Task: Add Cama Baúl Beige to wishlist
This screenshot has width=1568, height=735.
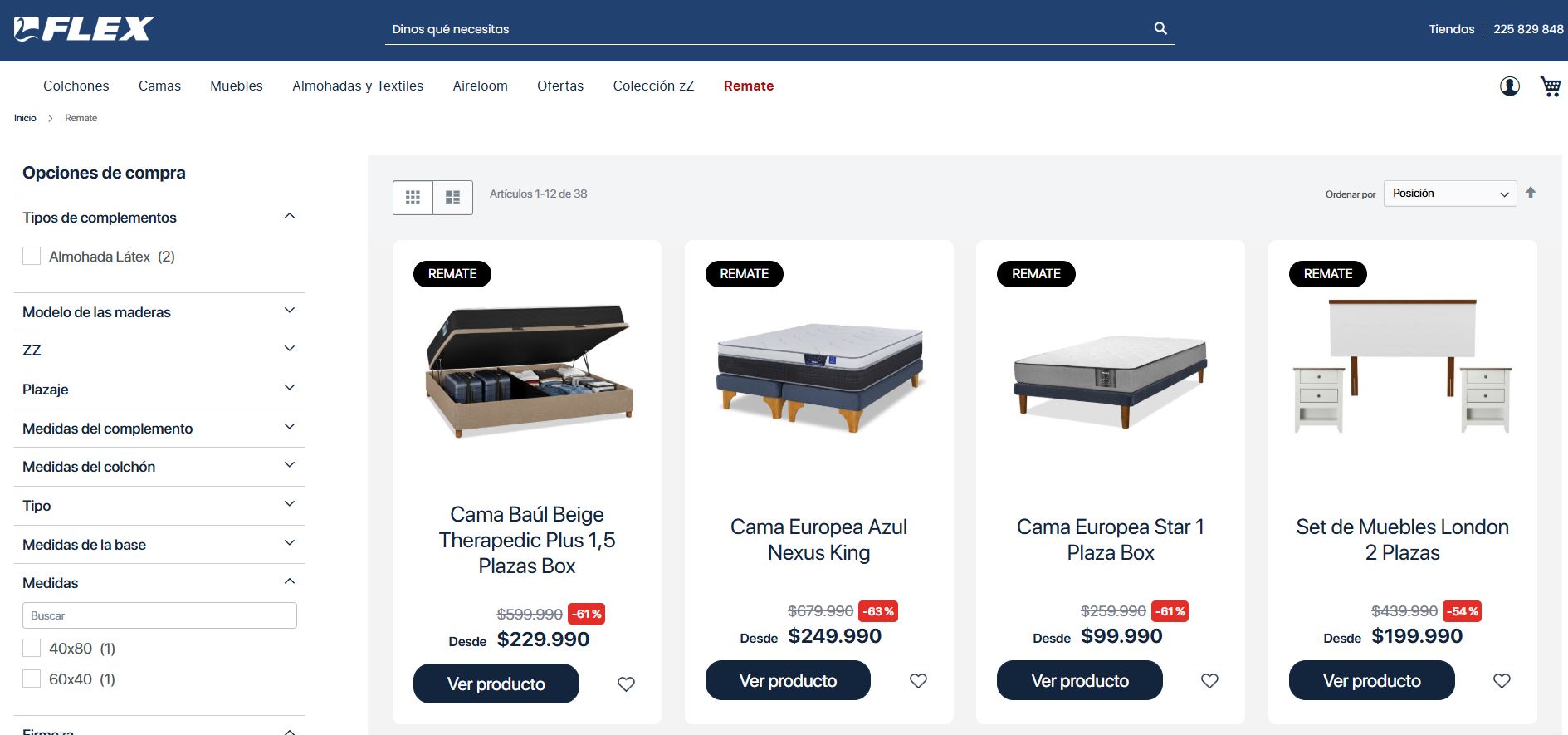Action: 626,684
